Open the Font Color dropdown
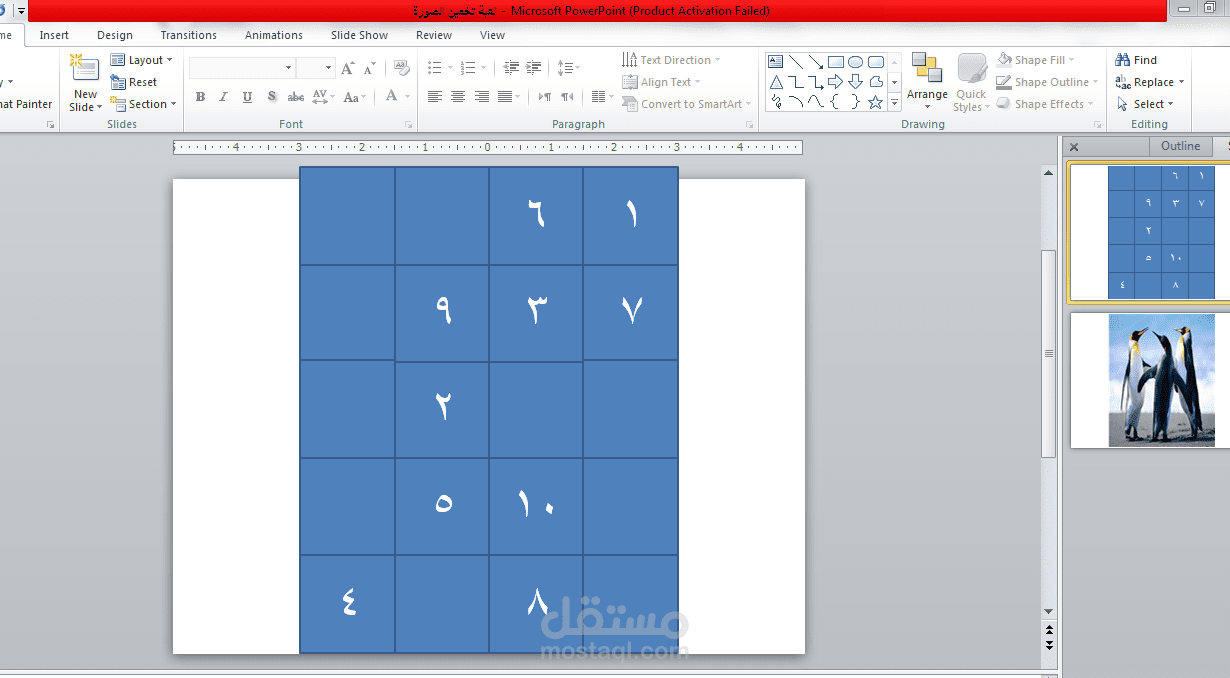Image resolution: width=1230 pixels, height=678 pixels. coord(398,97)
